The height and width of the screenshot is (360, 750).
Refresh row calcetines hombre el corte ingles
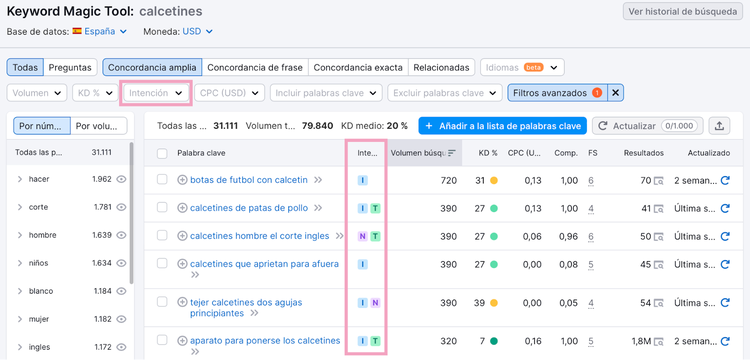pos(725,236)
